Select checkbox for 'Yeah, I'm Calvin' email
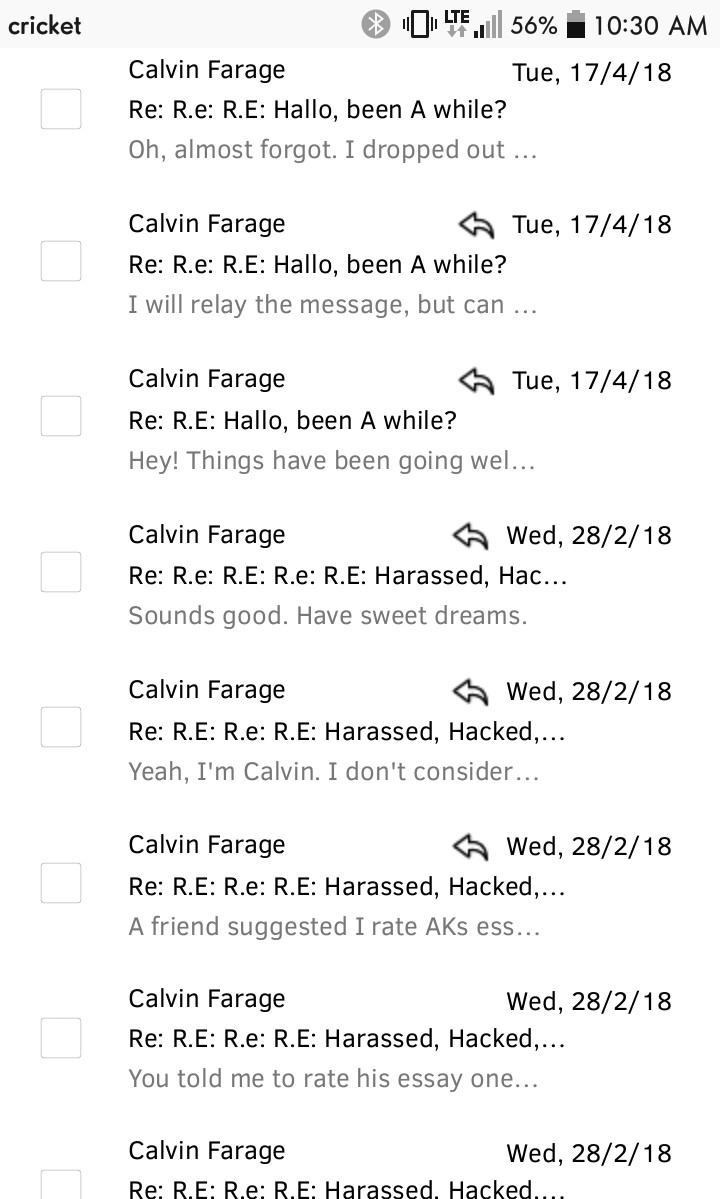 [x=61, y=726]
